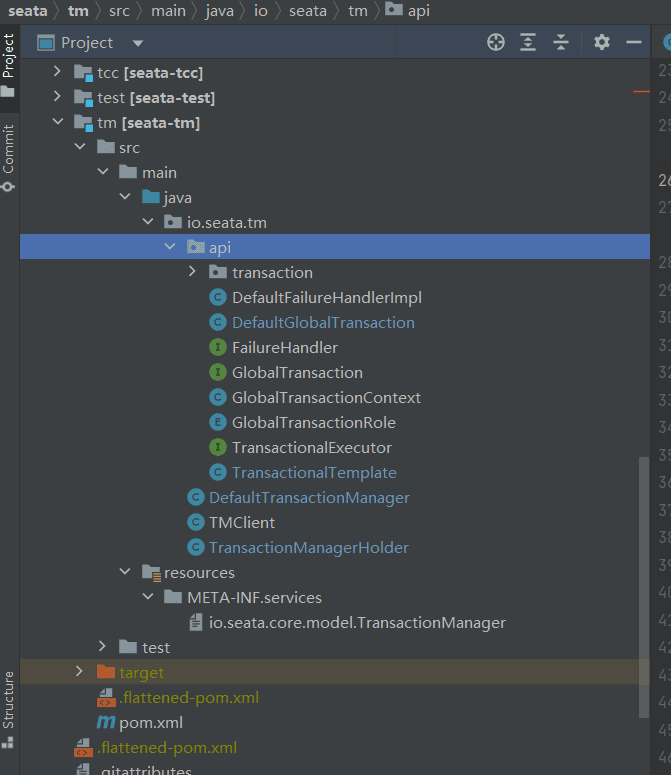Click the TransactionManagerHolder class icon
Screen dimensions: 671x775
[x=196, y=547]
